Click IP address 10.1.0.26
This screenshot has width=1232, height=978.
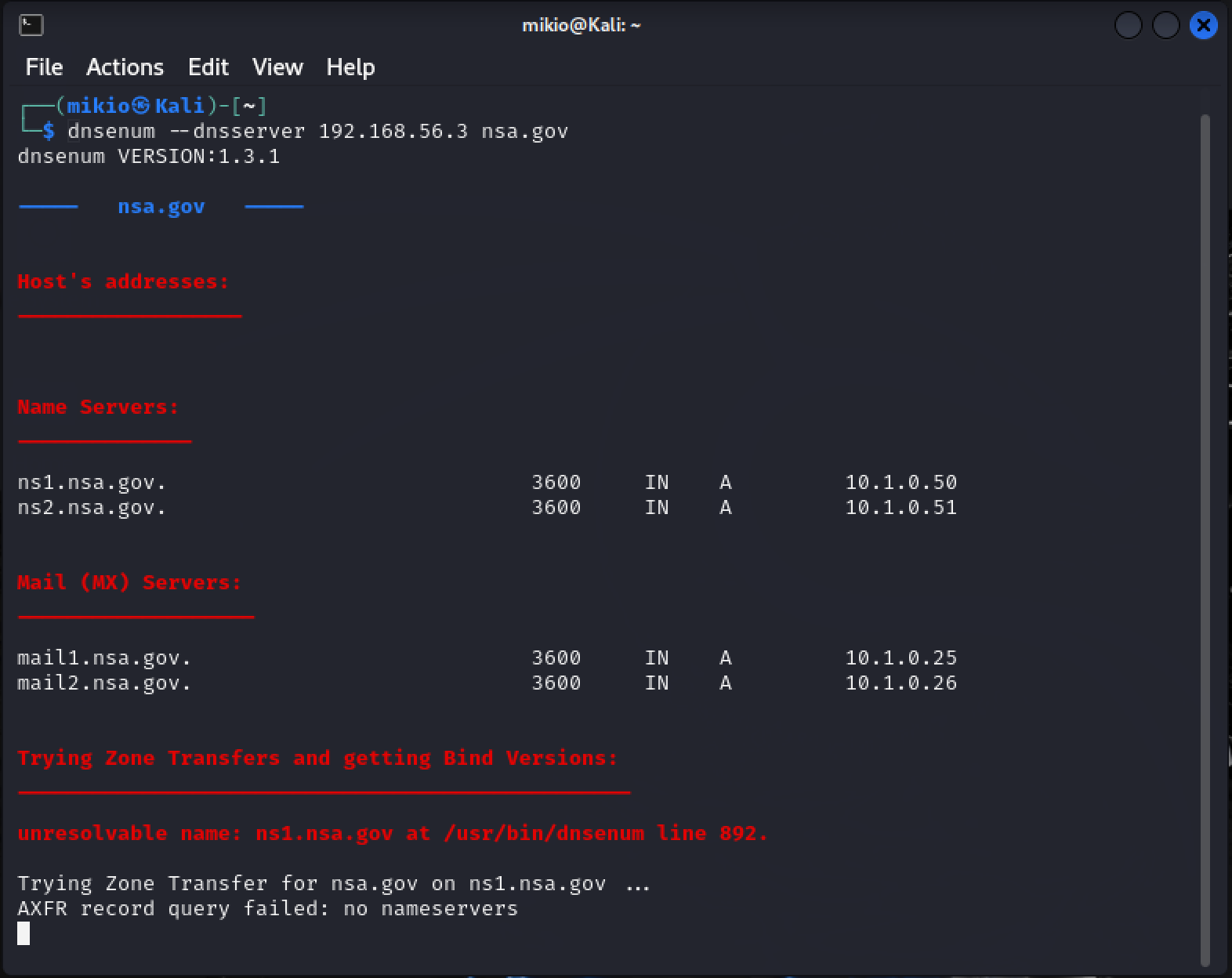[901, 683]
